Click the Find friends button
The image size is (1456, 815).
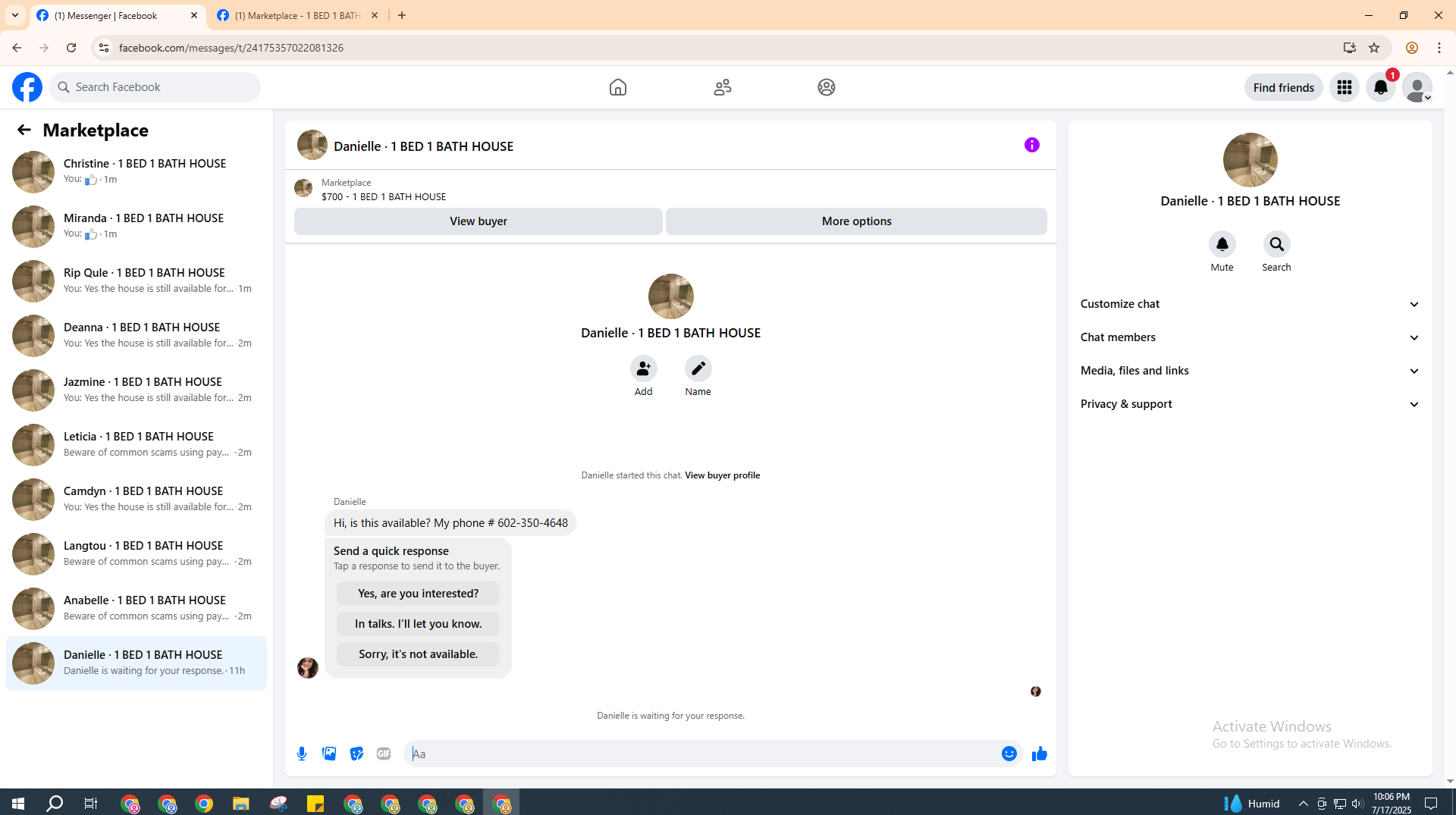(1284, 87)
